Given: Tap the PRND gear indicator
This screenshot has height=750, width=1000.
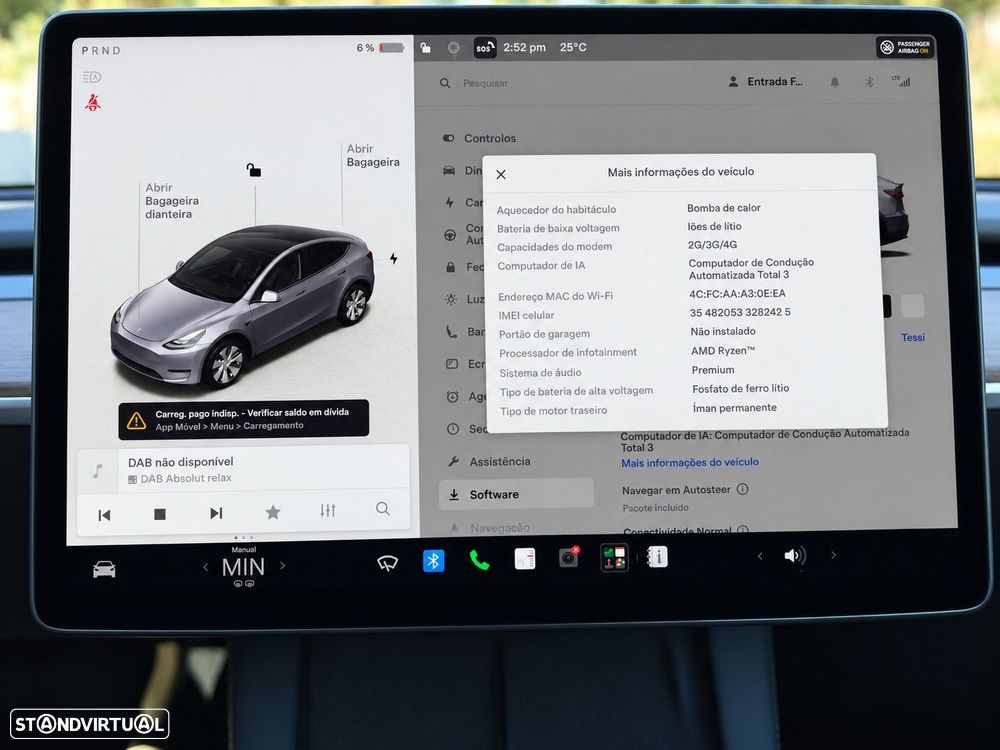Looking at the screenshot, I should 101,50.
